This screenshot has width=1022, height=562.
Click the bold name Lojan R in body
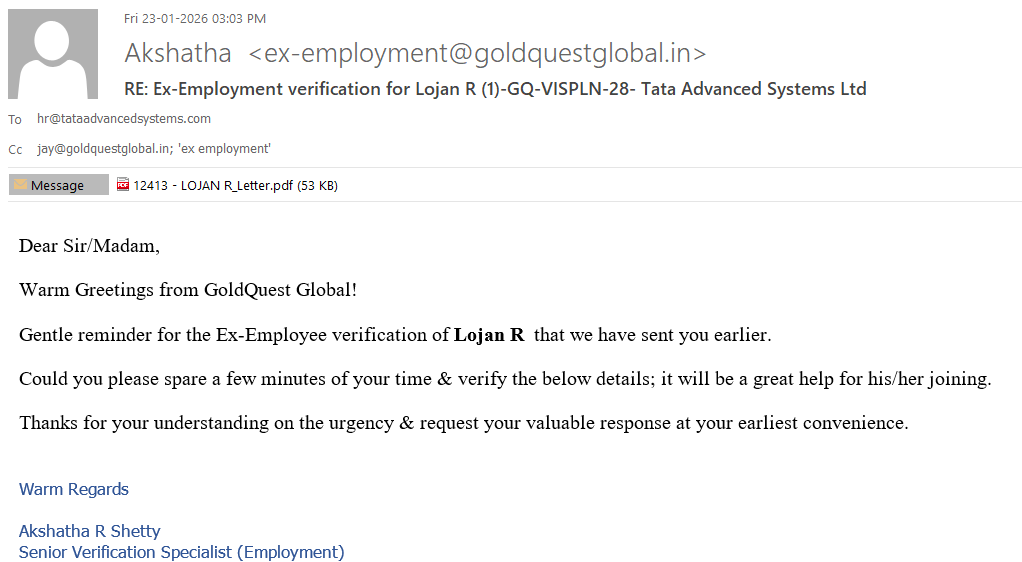489,335
